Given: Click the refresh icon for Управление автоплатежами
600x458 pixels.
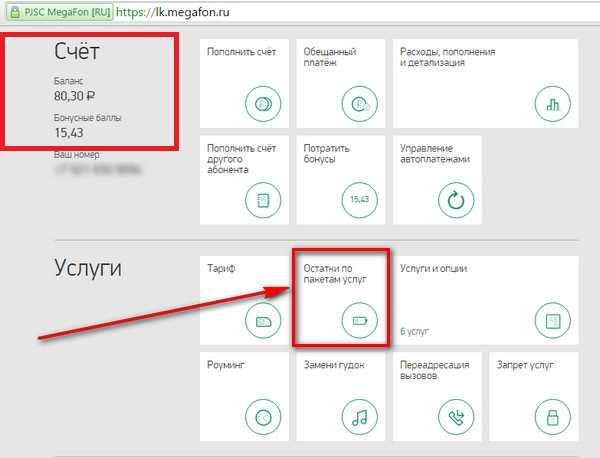Looking at the screenshot, I should click(x=456, y=199).
